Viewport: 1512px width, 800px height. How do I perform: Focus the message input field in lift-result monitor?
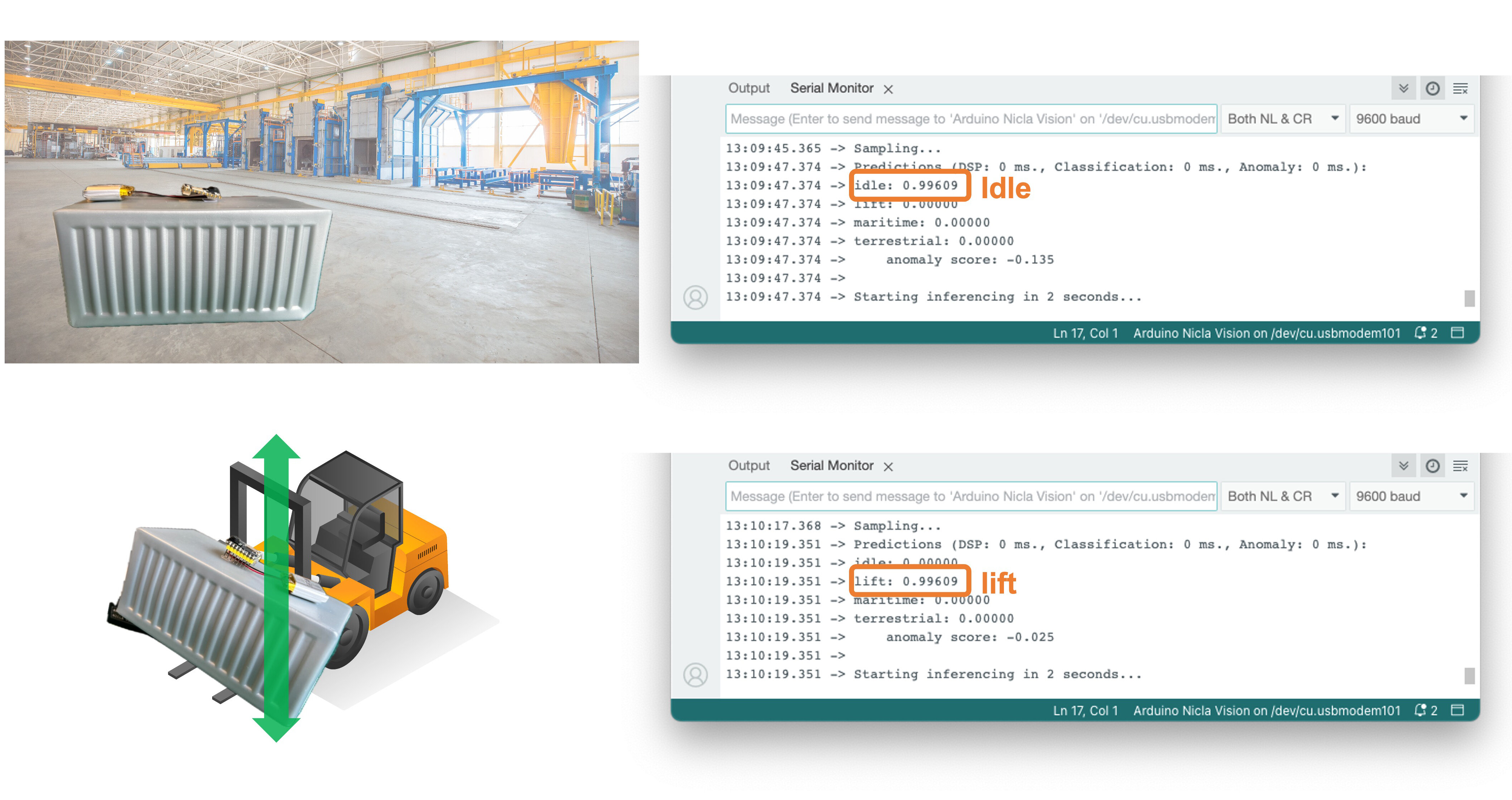tap(971, 496)
